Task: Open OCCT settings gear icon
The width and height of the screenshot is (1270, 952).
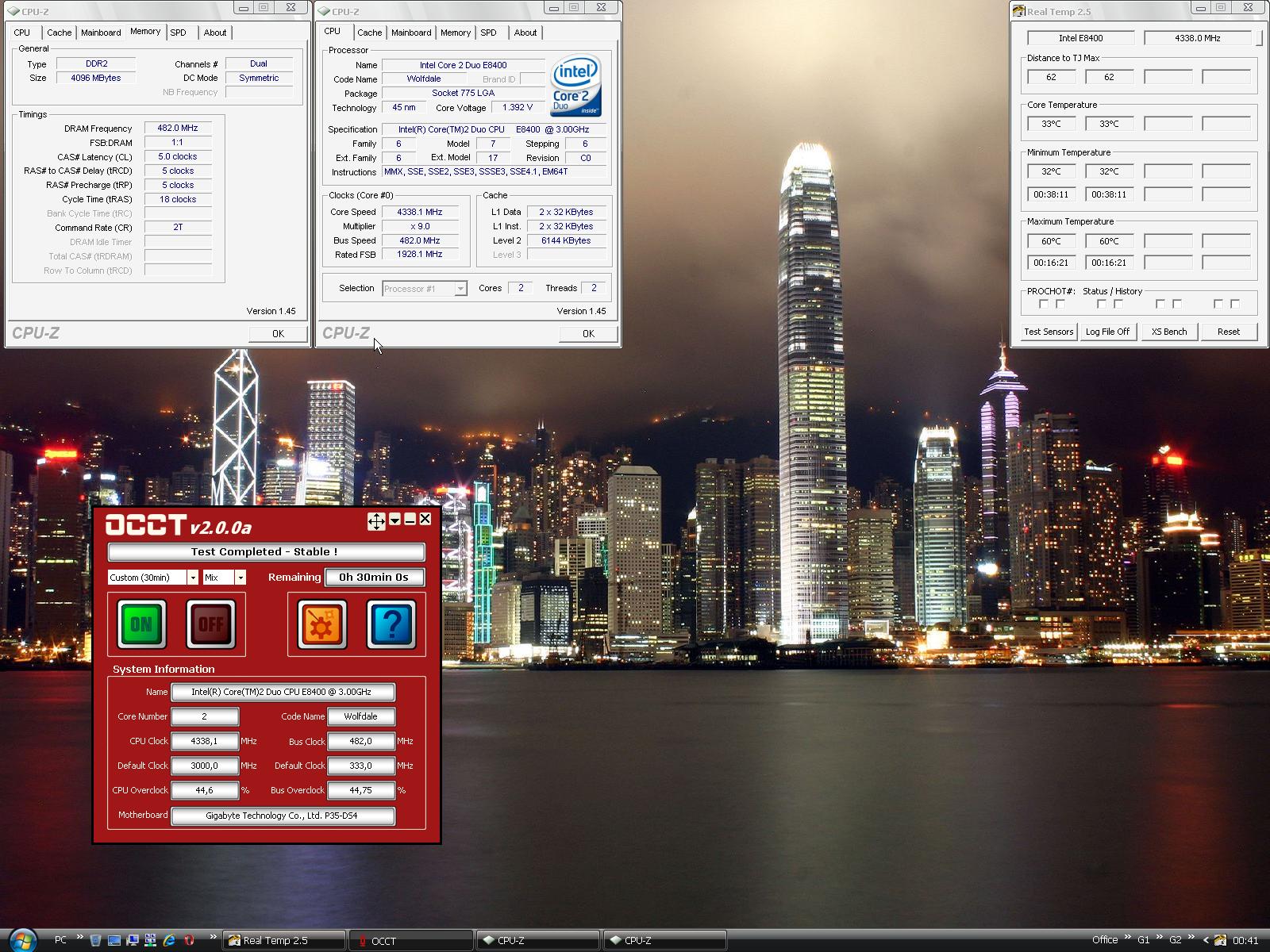Action: pyautogui.click(x=321, y=624)
